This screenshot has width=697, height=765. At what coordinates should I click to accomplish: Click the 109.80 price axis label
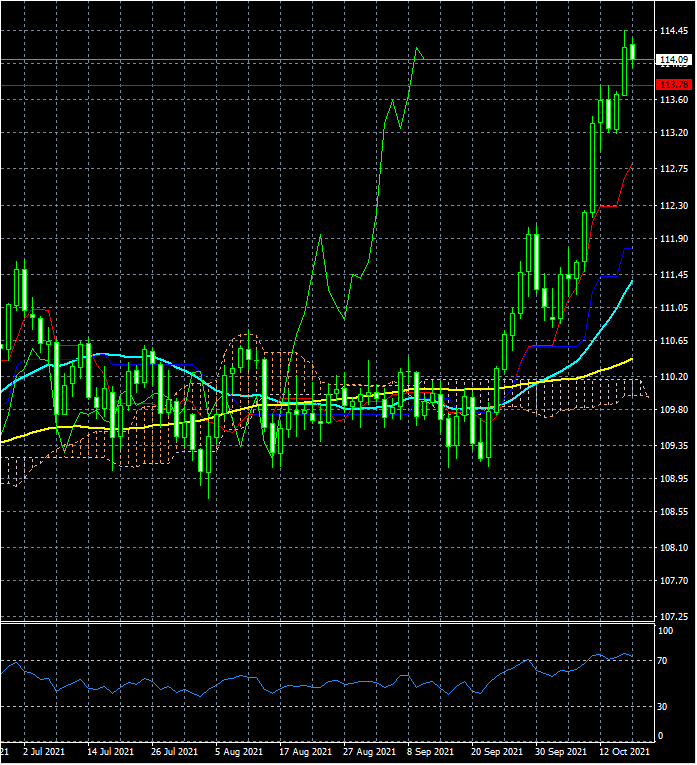[674, 409]
